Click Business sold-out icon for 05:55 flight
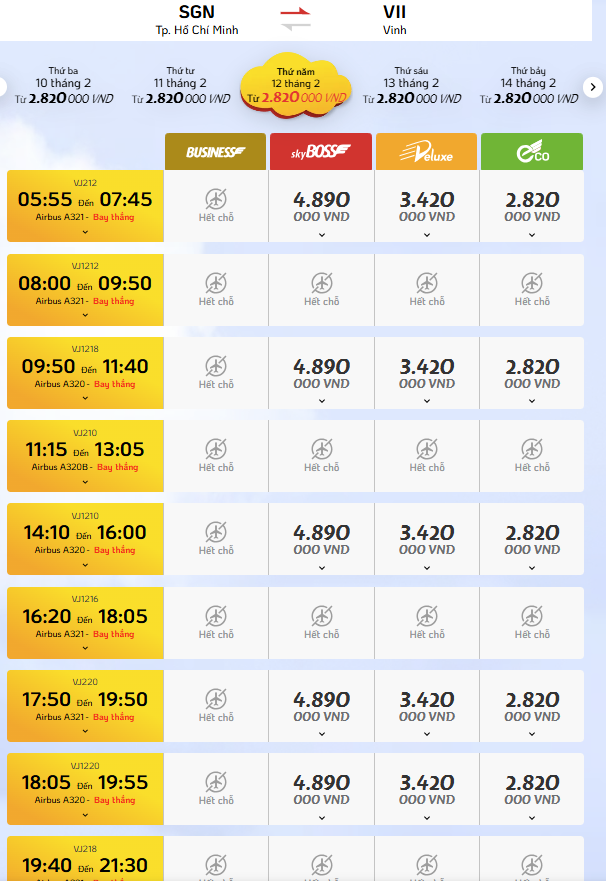The width and height of the screenshot is (606, 881). pos(216,198)
